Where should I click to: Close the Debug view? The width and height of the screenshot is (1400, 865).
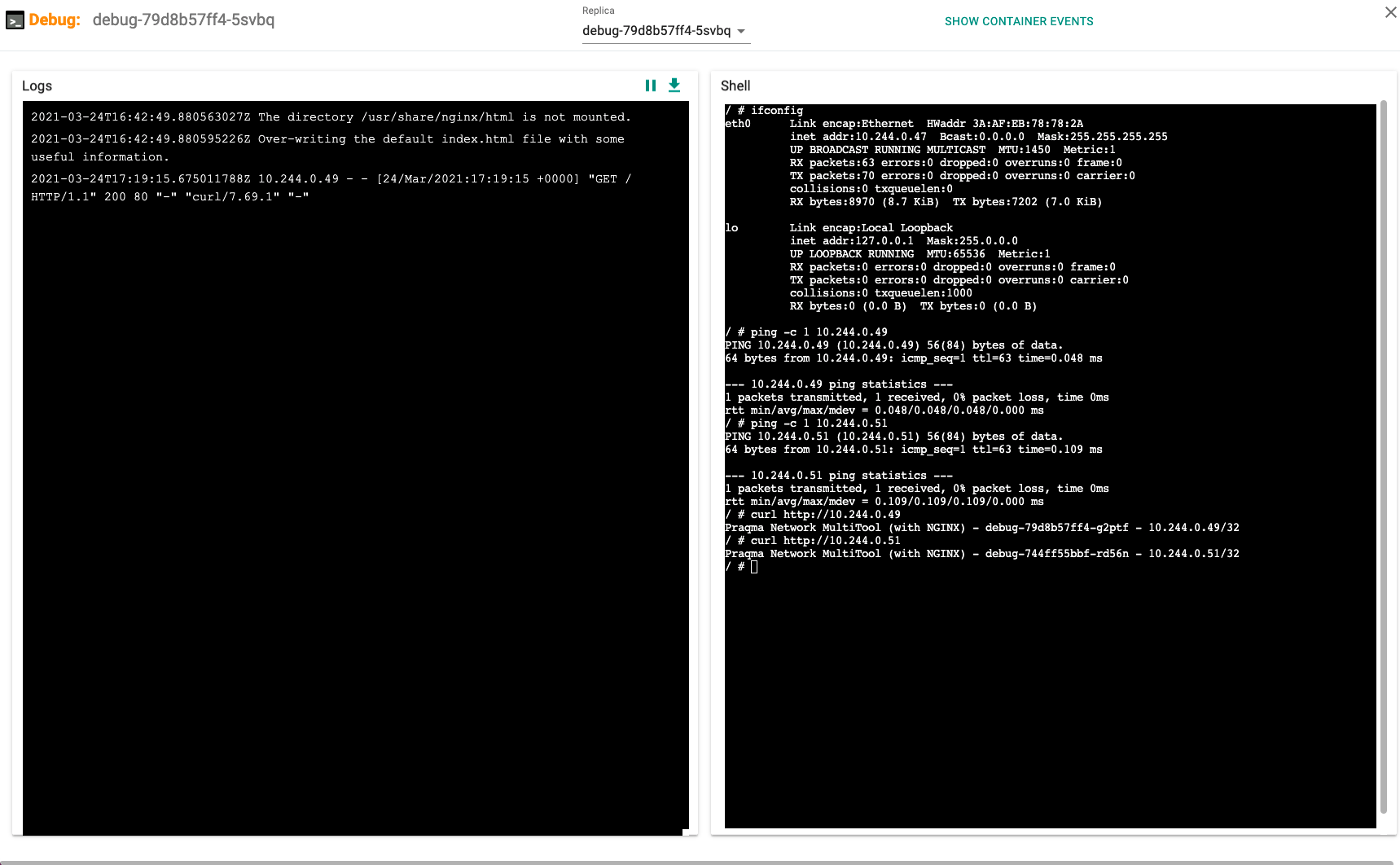[x=1390, y=12]
